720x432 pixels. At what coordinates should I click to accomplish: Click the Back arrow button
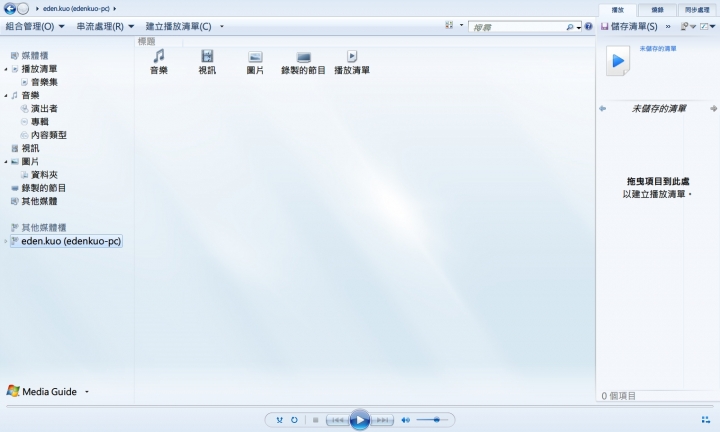click(10, 8)
